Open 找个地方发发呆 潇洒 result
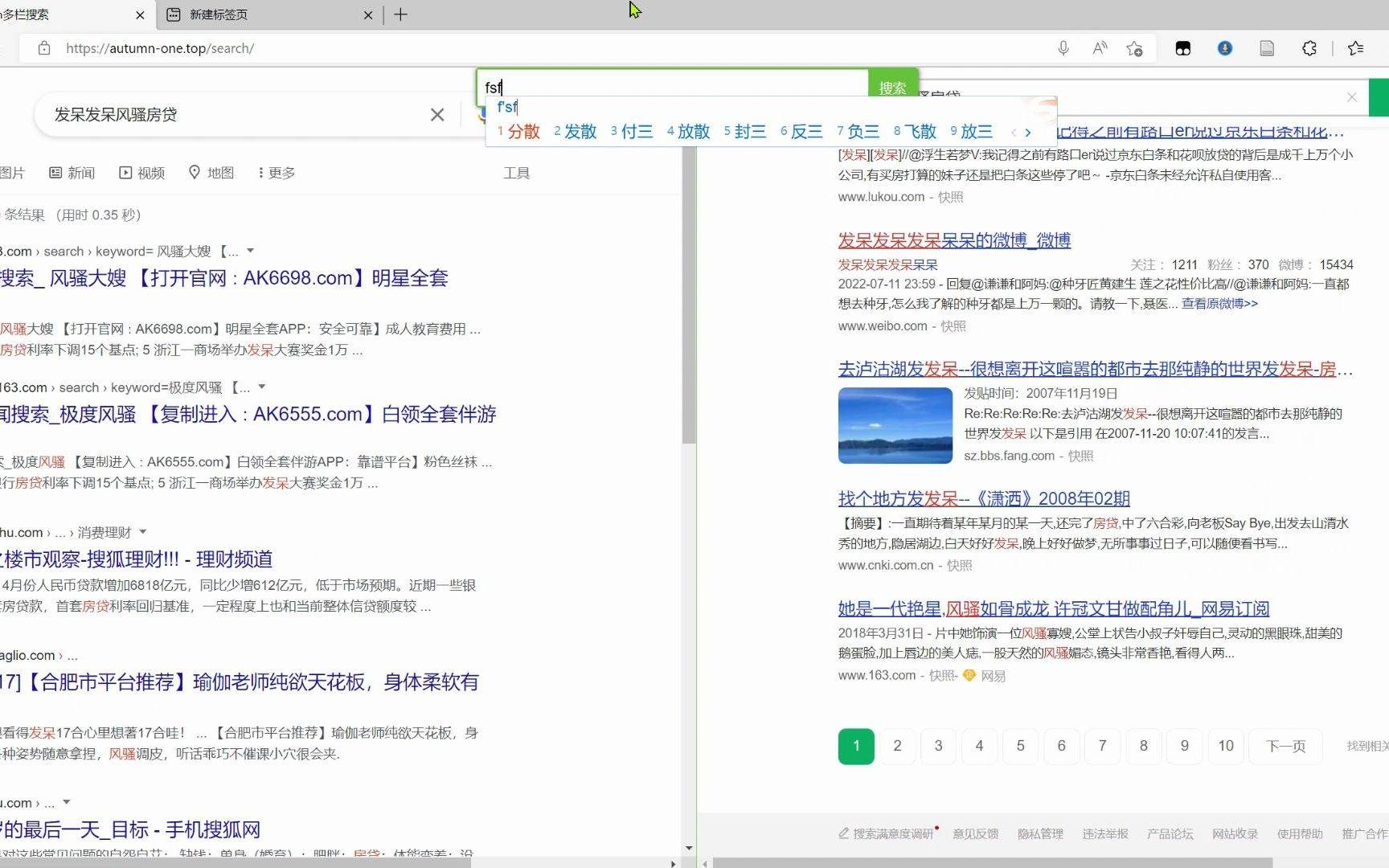This screenshot has width=1389, height=868. [x=984, y=498]
